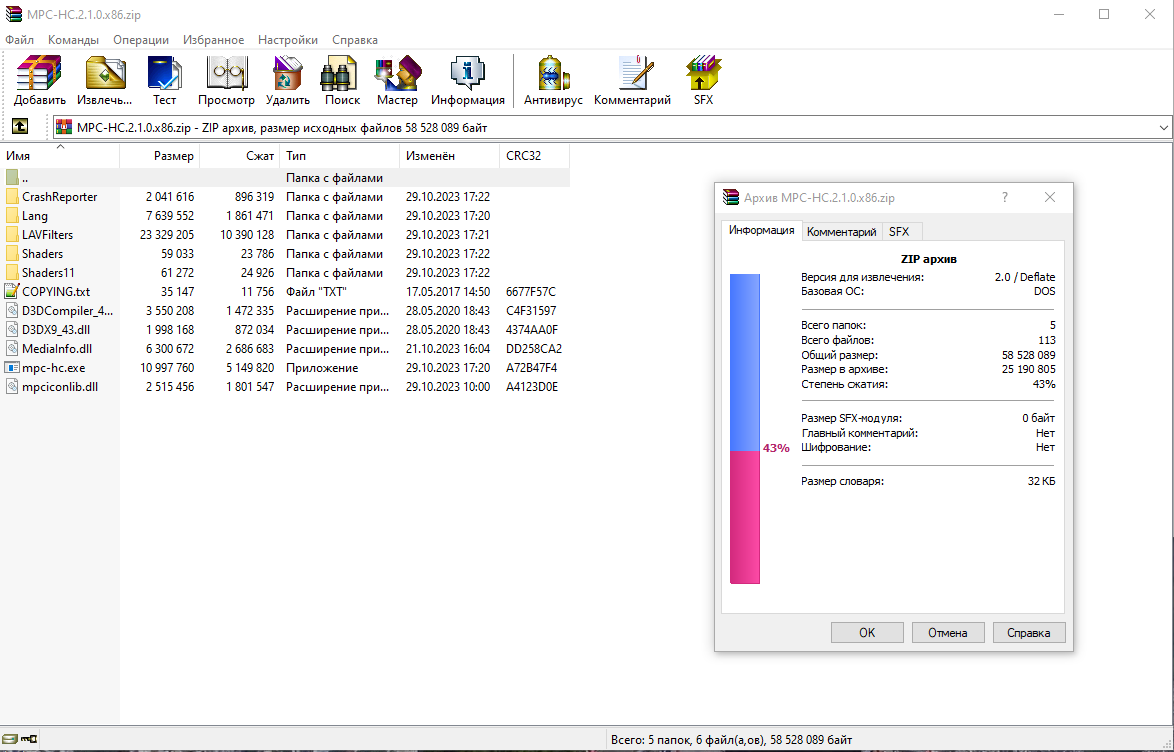
Task: Click the Информация toolbar icon
Action: click(x=468, y=80)
